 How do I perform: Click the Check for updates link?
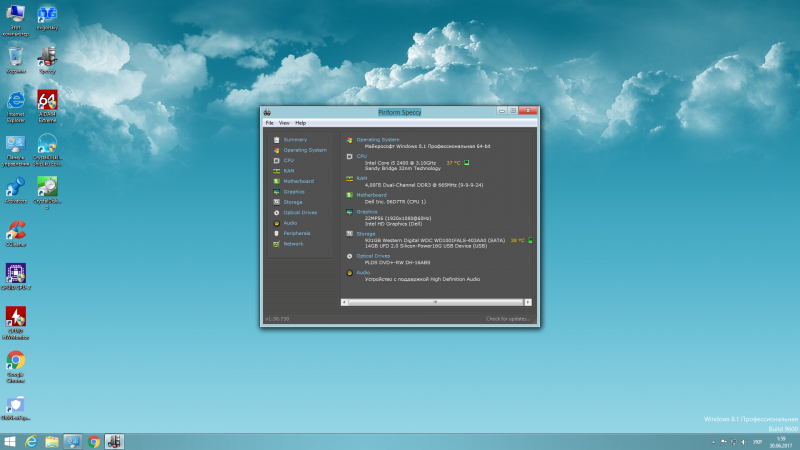pos(507,319)
